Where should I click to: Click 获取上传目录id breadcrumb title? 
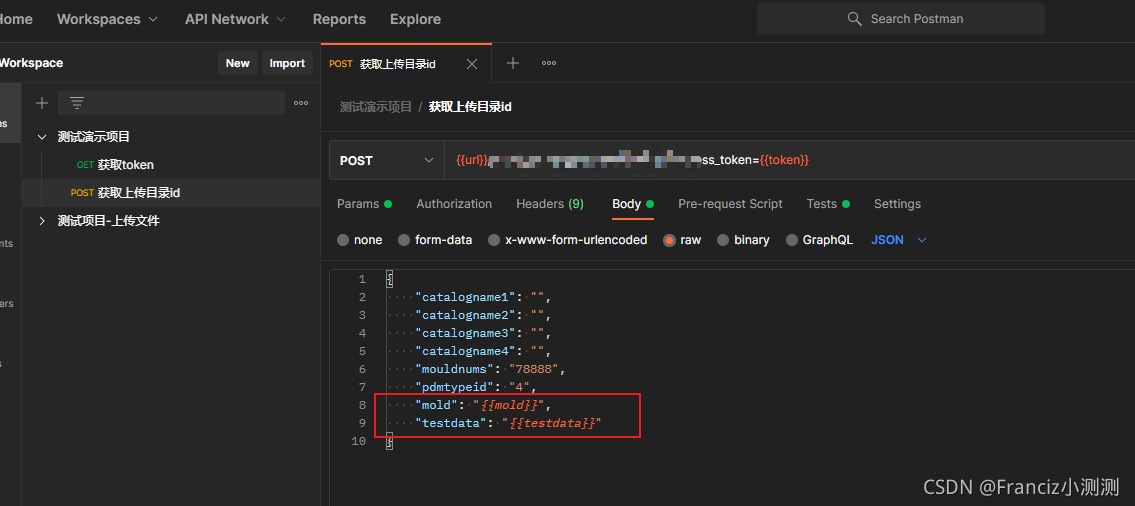pyautogui.click(x=471, y=106)
